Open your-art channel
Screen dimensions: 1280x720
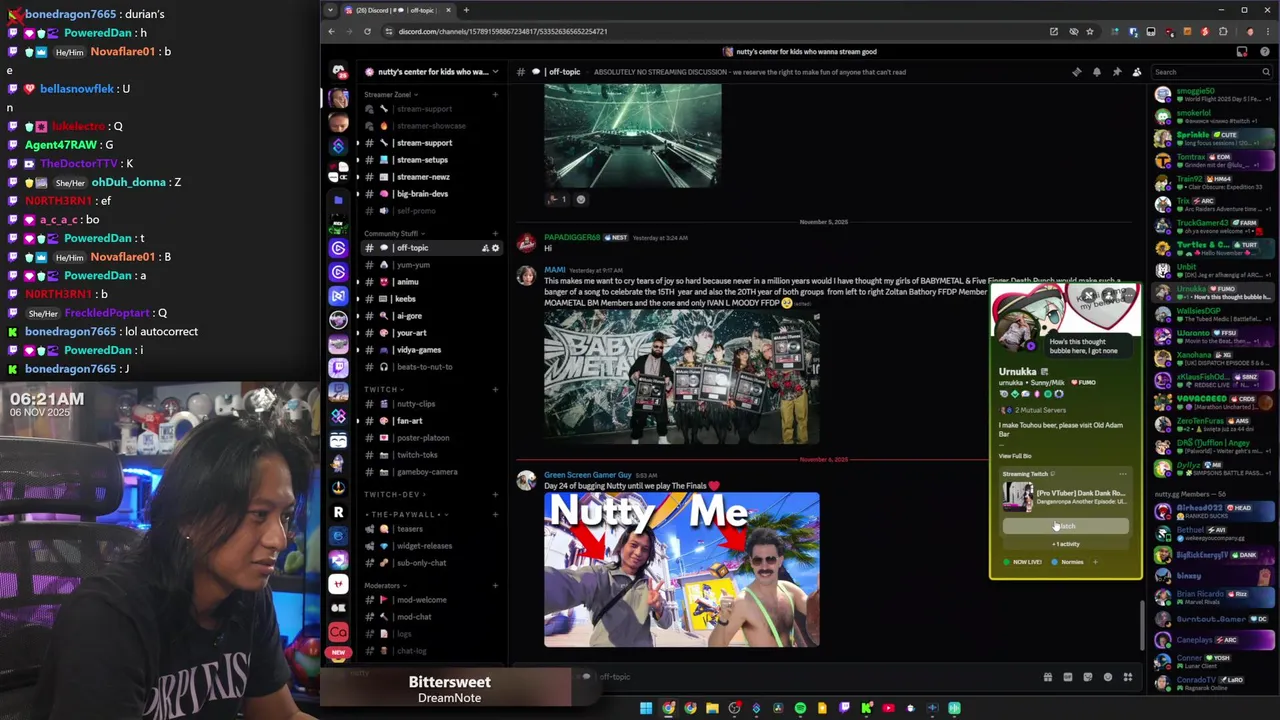click(430, 333)
